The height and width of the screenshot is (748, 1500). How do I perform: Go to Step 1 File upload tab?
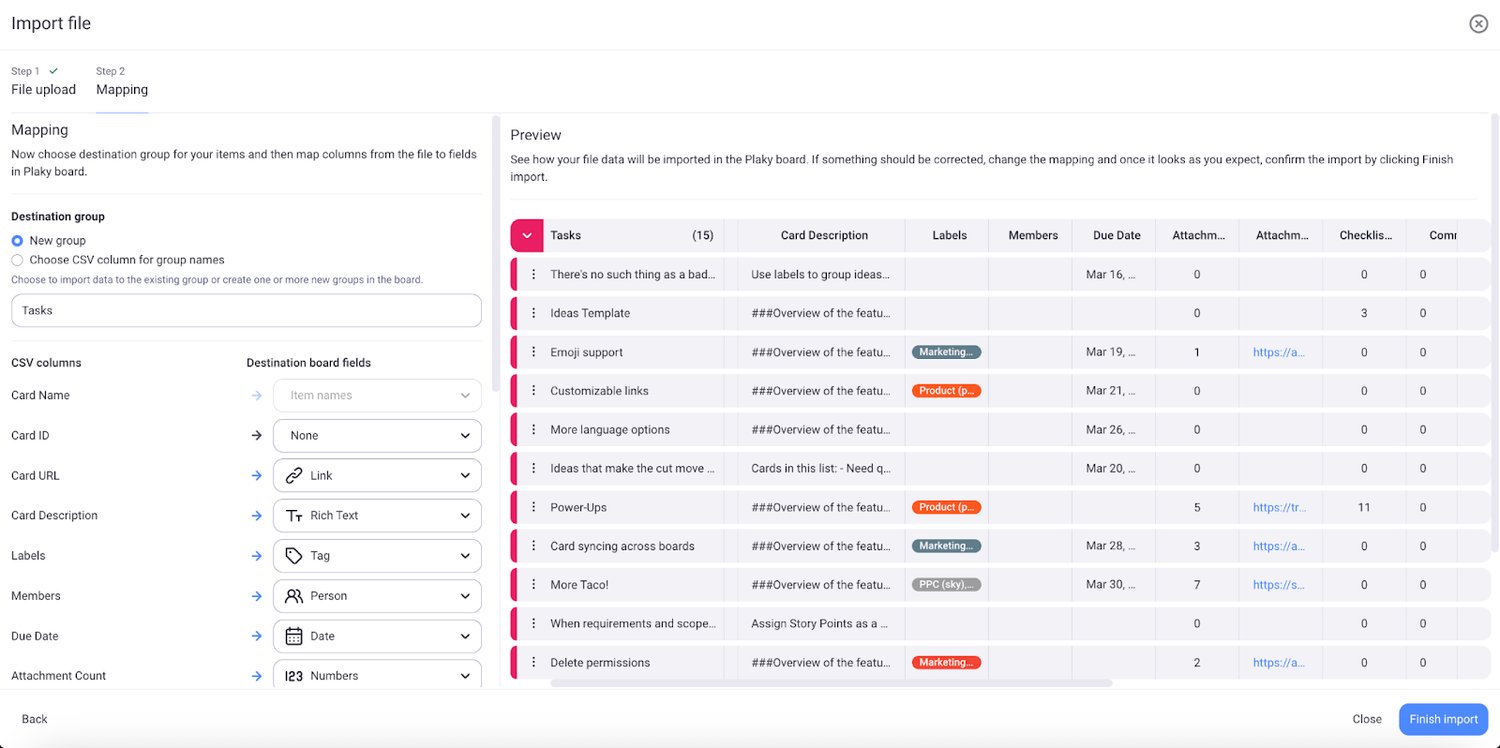coord(43,82)
